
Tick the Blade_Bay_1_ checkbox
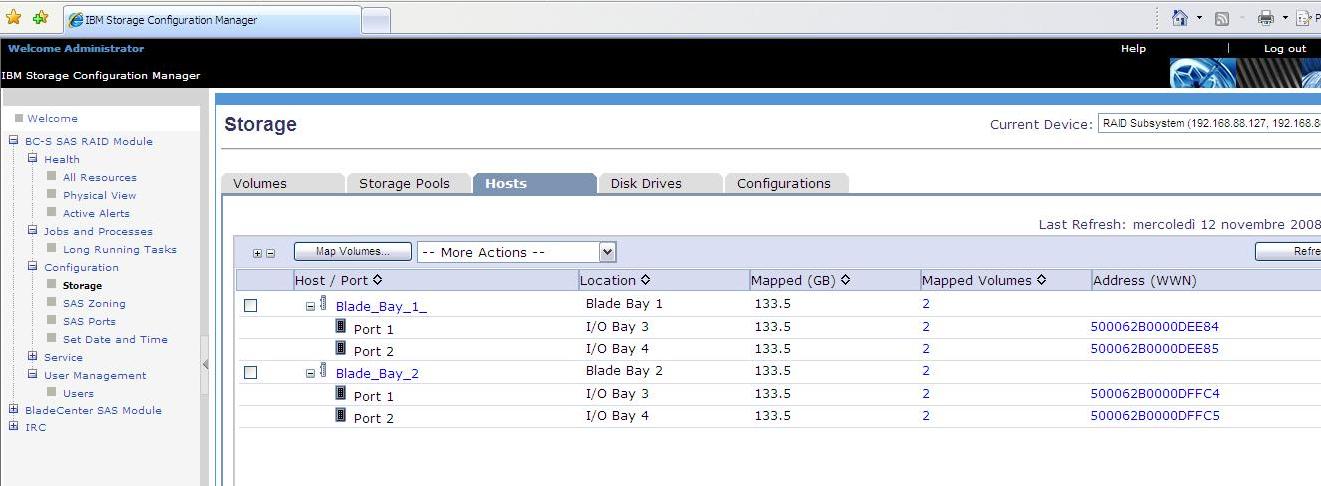[251, 305]
